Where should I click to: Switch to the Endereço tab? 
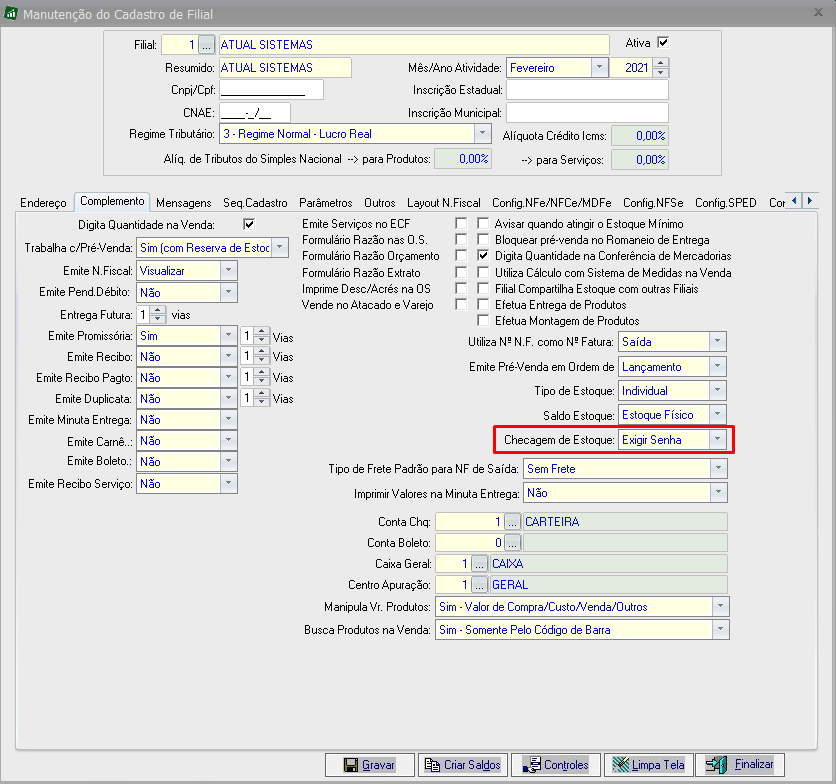pyautogui.click(x=43, y=203)
